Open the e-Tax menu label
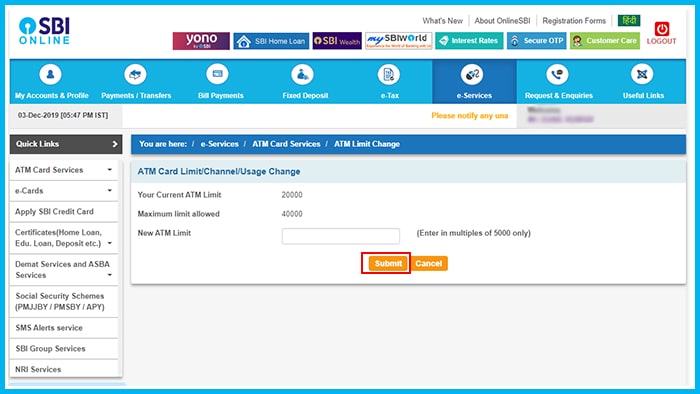 coord(390,95)
